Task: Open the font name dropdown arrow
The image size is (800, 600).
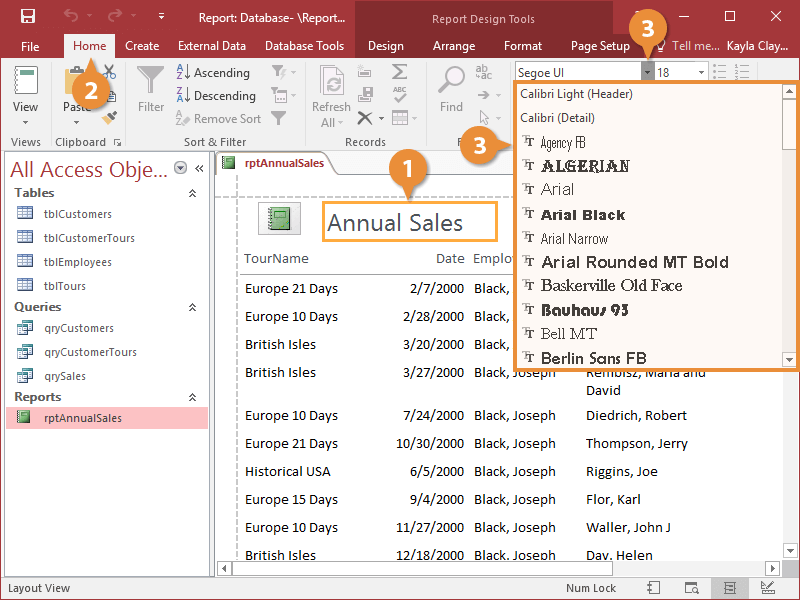Action: pos(648,72)
